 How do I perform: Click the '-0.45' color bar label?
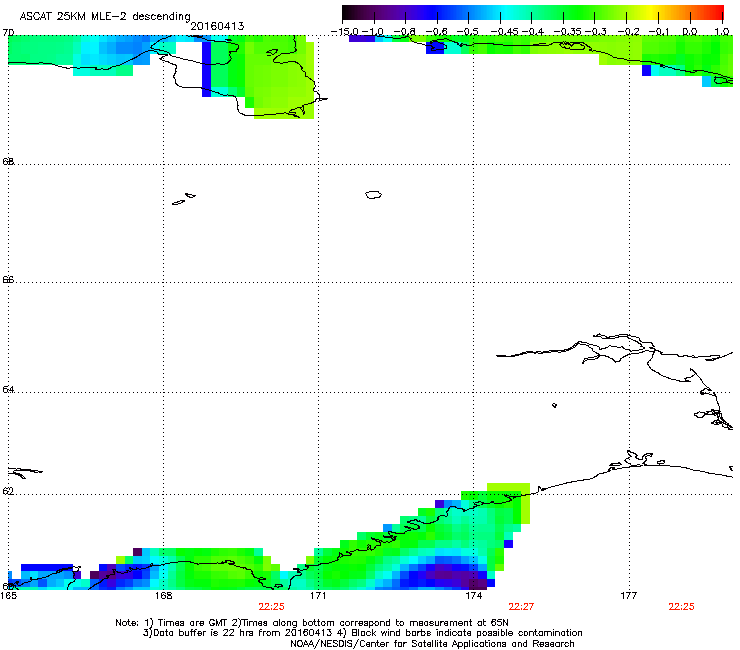tap(504, 32)
